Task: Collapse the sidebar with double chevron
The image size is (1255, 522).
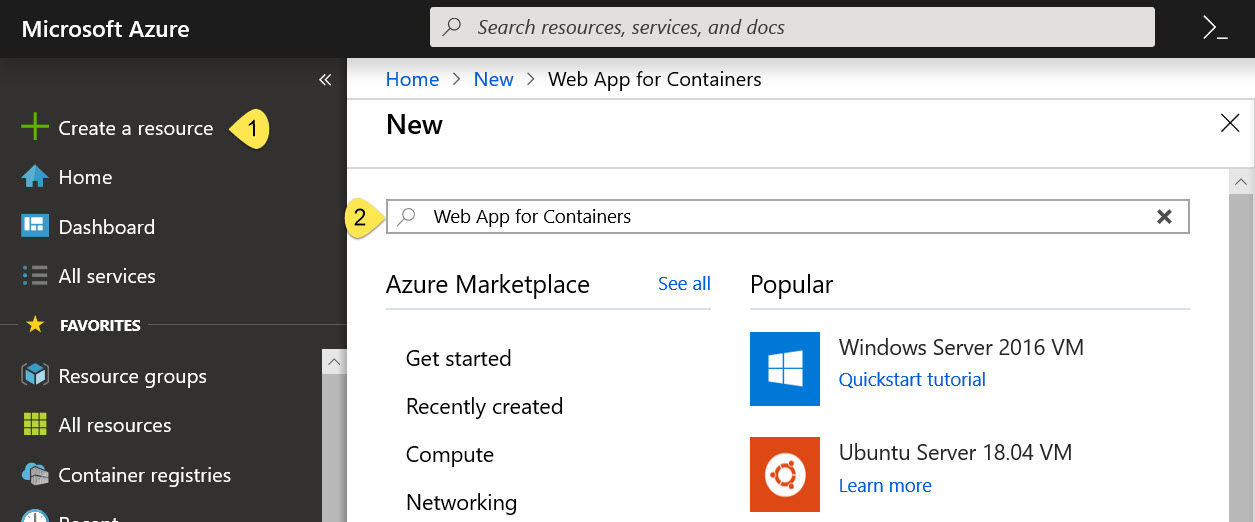Action: coord(325,80)
